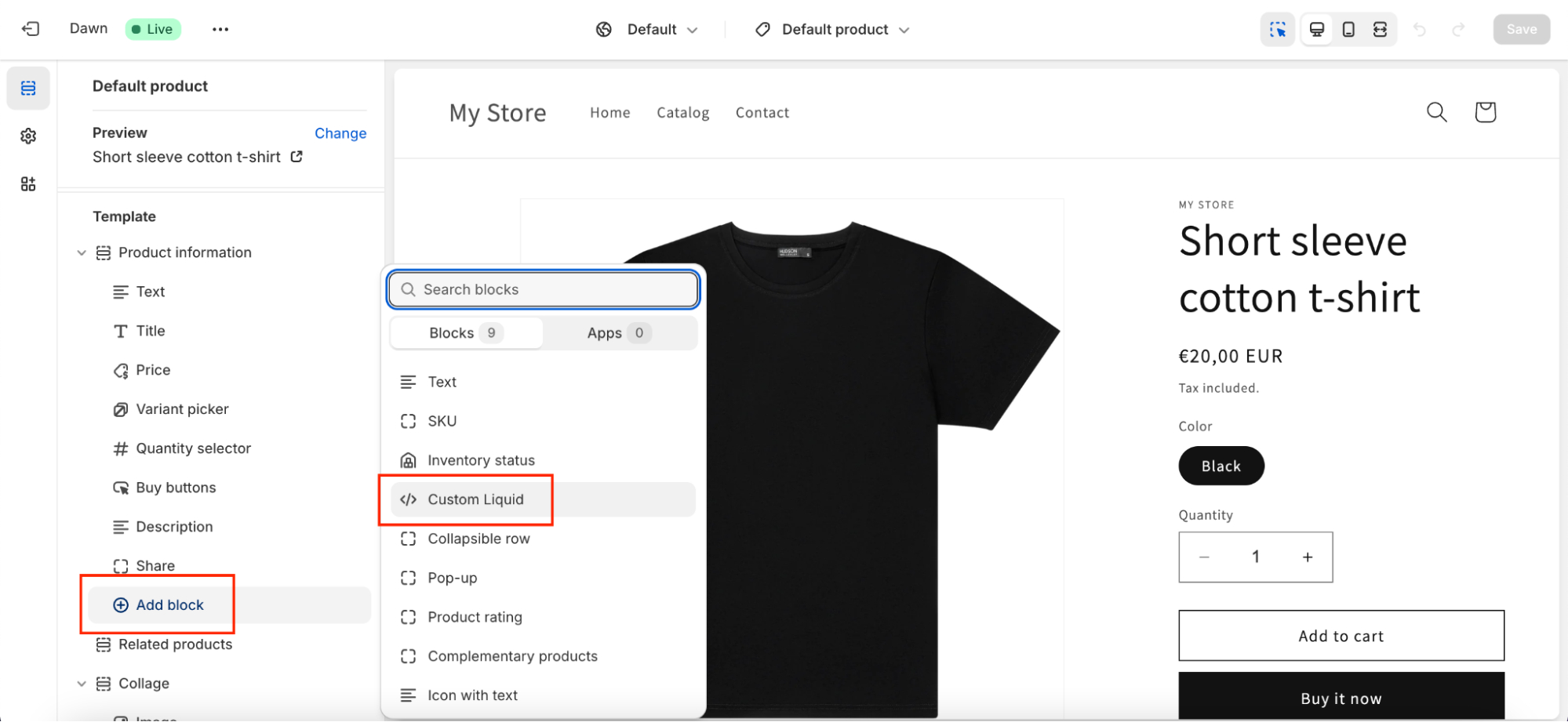Open the cart icon in preview
1568x722 pixels.
click(1485, 112)
